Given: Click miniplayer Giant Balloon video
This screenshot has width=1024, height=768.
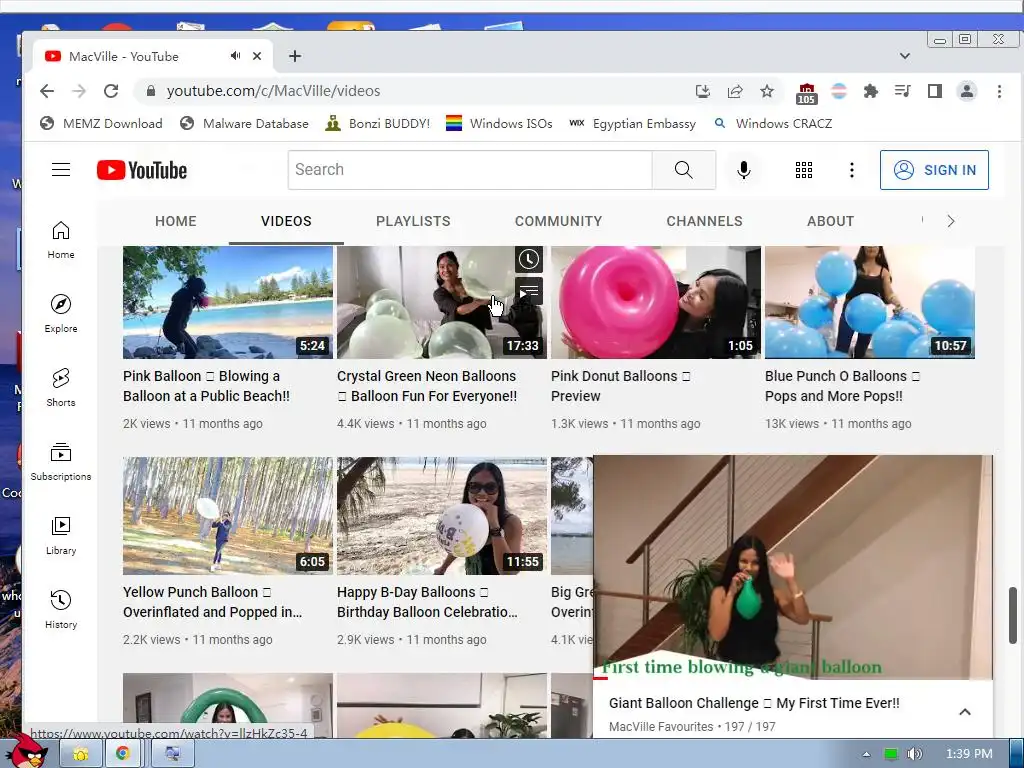Looking at the screenshot, I should [x=793, y=567].
